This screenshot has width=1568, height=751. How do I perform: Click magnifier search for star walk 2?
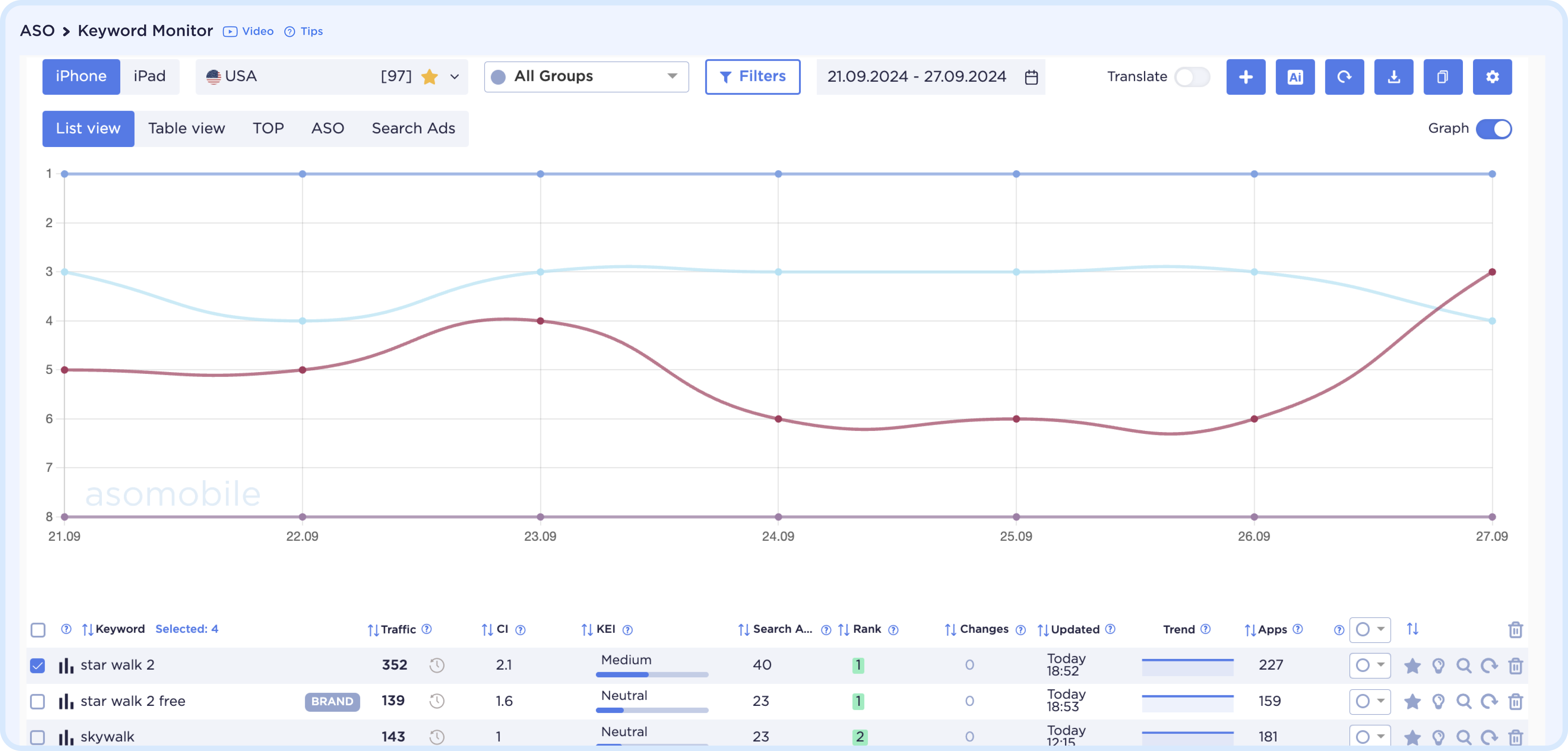(x=1463, y=666)
